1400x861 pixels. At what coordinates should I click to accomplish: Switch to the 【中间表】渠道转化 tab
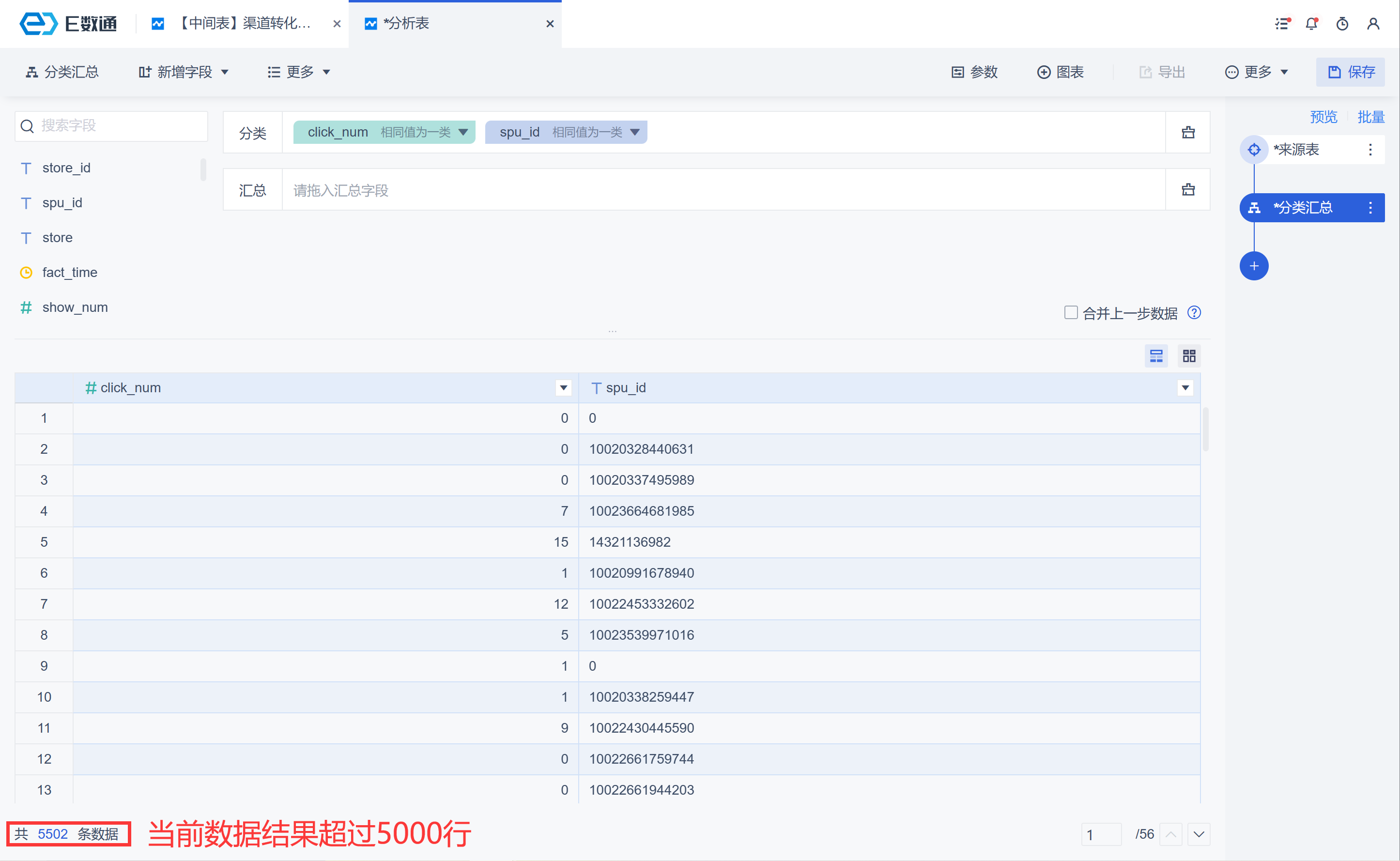[245, 24]
